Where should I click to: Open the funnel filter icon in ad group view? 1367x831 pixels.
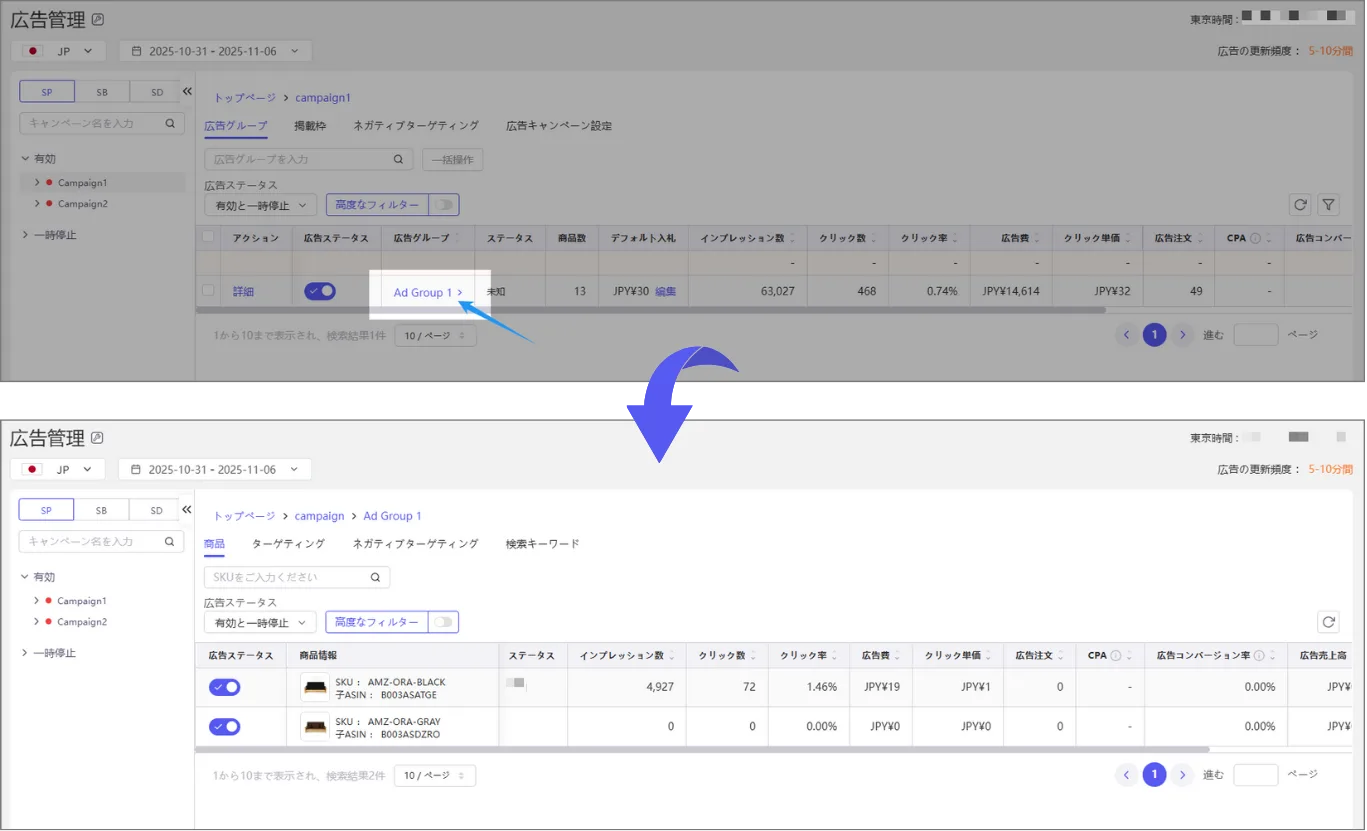pos(1328,205)
